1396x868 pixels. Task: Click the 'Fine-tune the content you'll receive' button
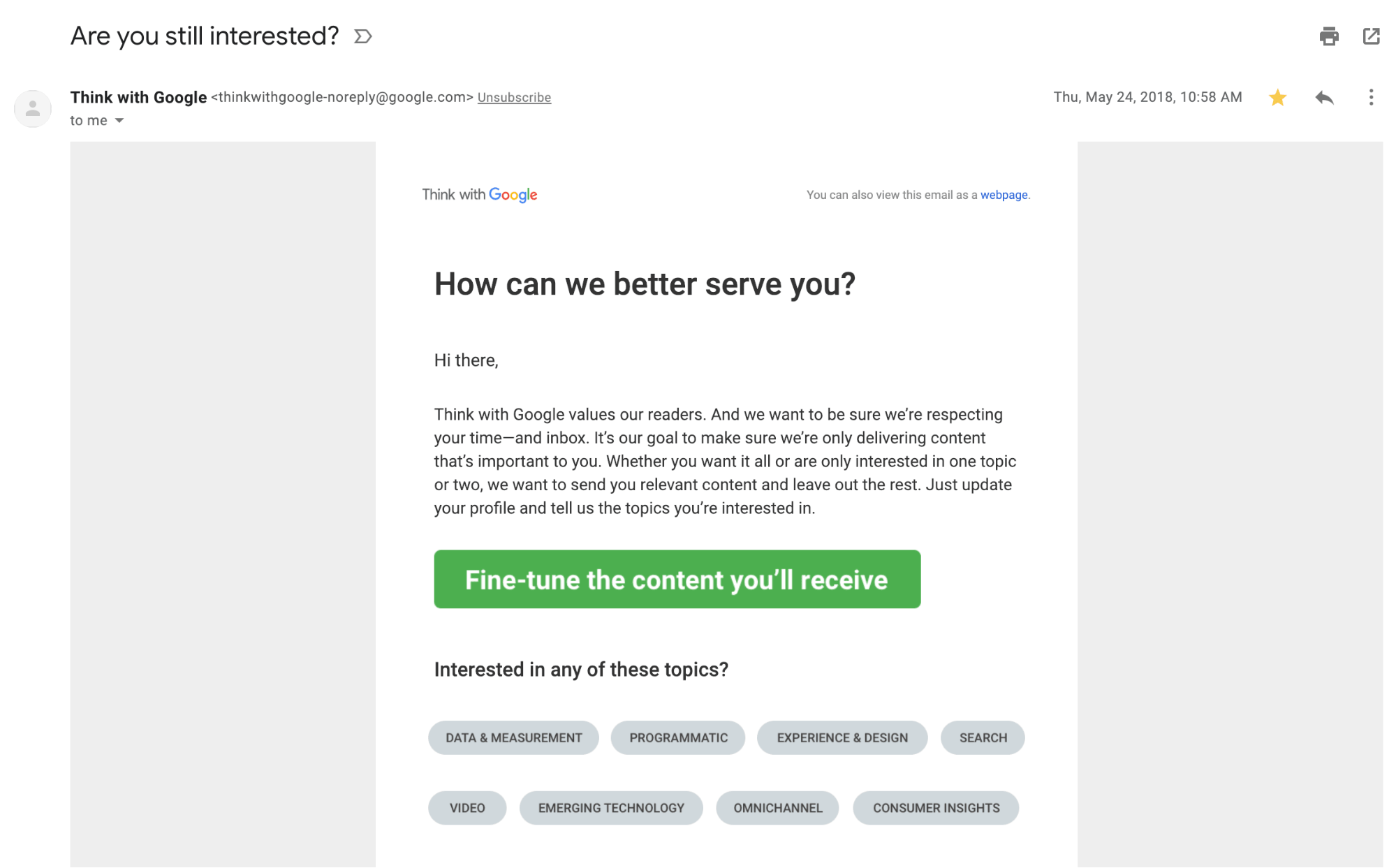(676, 579)
